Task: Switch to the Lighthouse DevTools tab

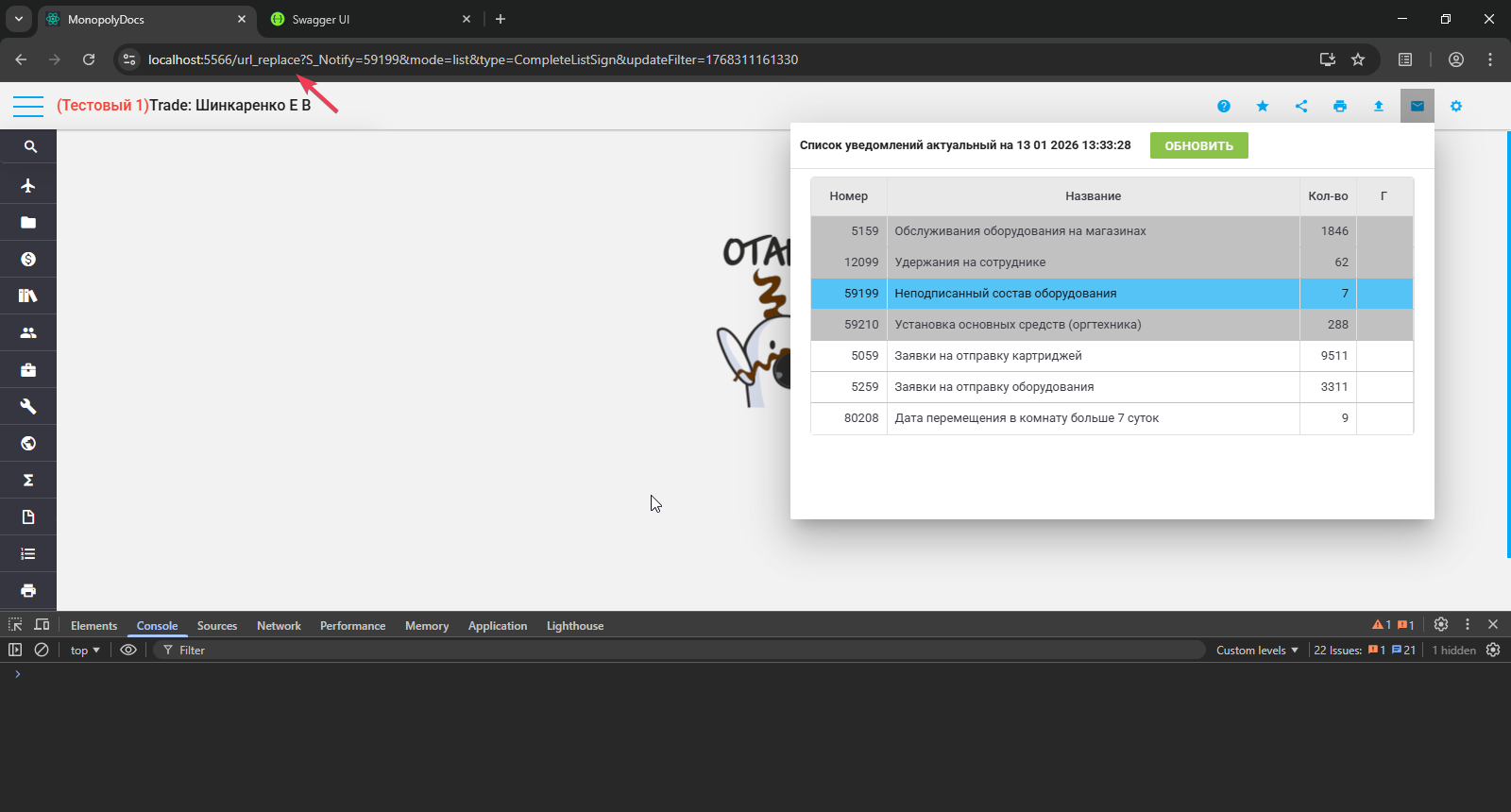Action: pos(575,626)
